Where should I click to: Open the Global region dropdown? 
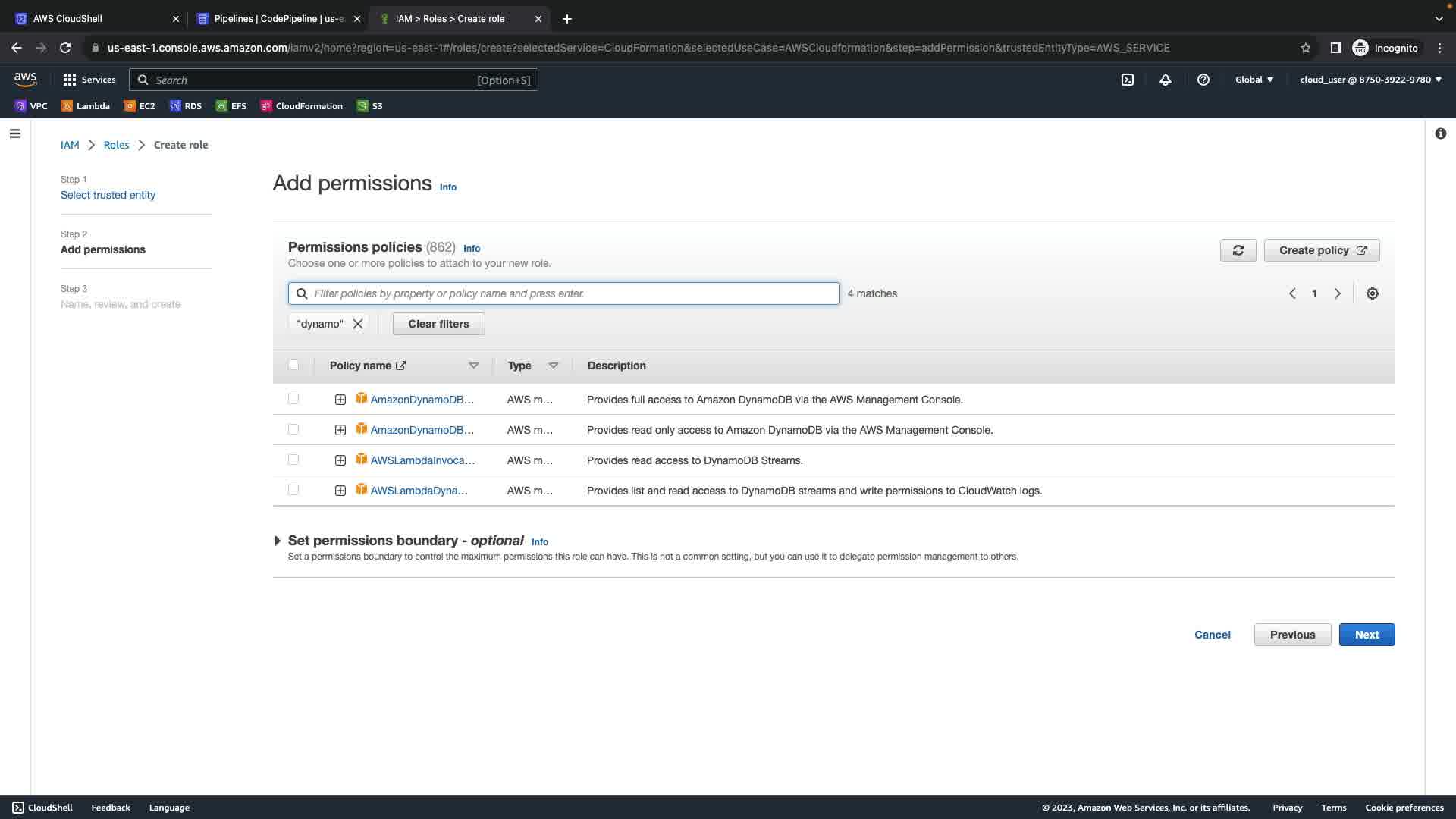point(1254,80)
